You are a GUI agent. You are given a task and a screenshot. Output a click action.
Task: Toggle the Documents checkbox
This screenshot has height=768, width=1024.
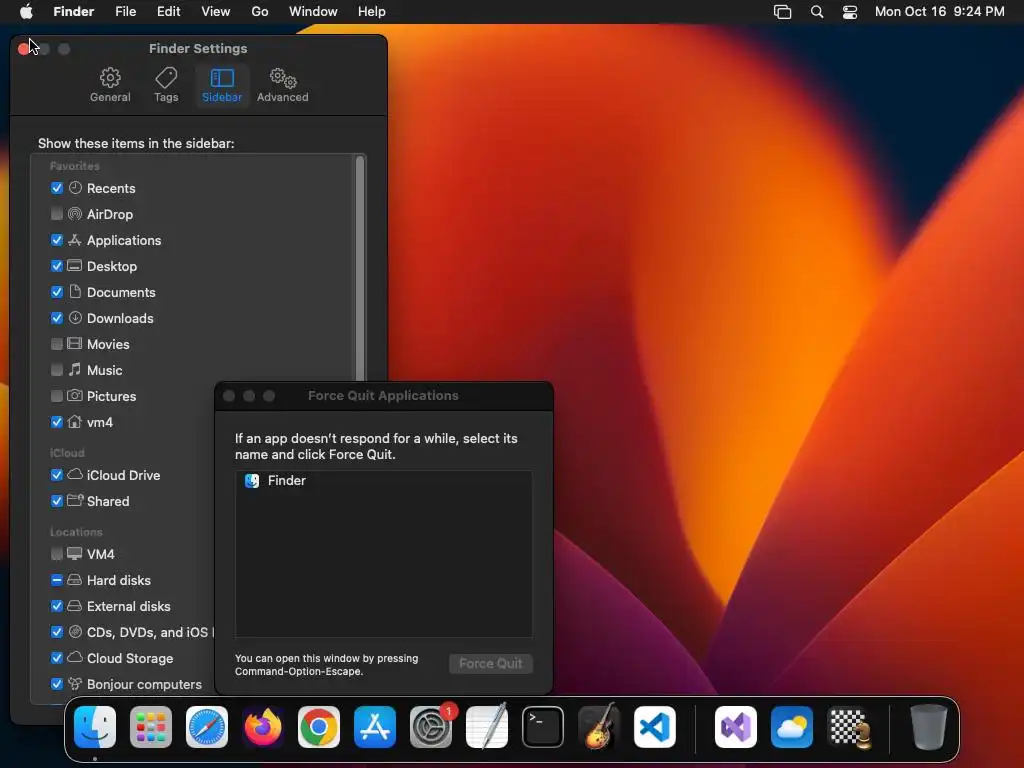point(57,292)
